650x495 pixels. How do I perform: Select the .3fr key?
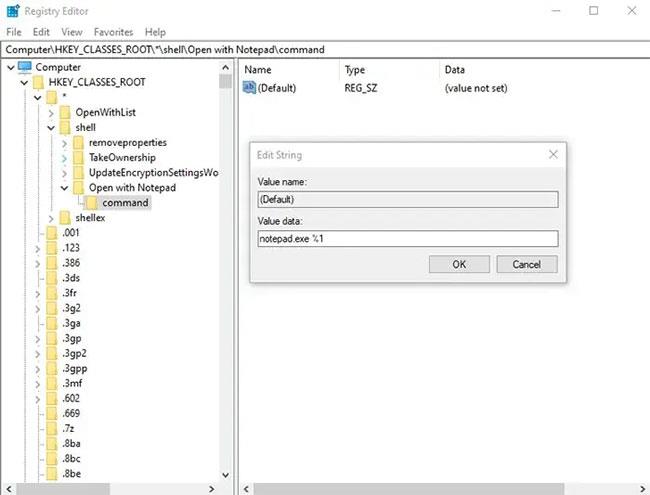[x=69, y=293]
